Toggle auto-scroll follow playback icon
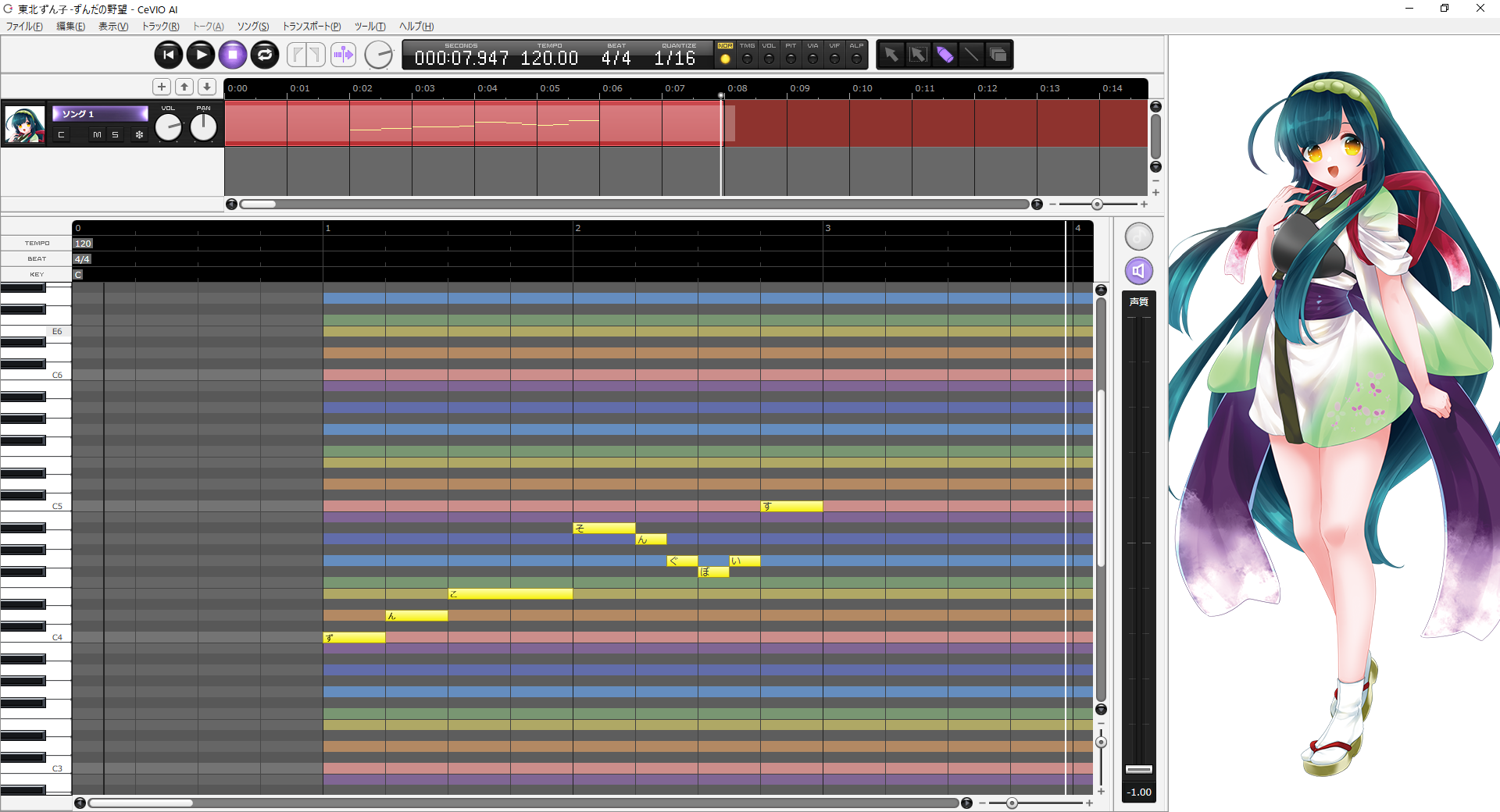The image size is (1500, 812). [x=343, y=55]
